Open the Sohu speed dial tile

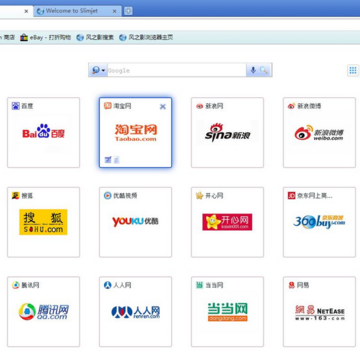tap(44, 222)
